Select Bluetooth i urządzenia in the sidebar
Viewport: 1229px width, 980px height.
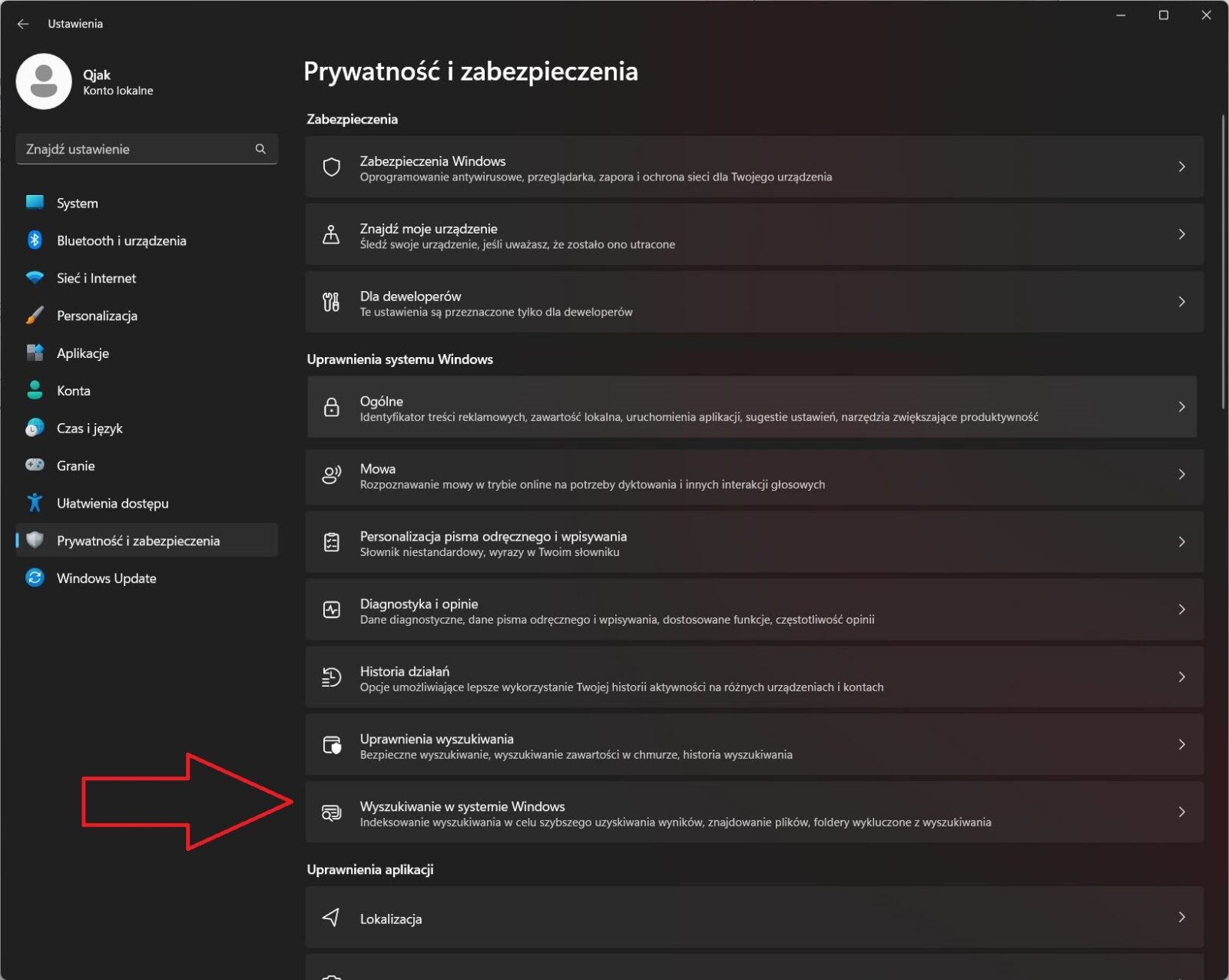(121, 240)
